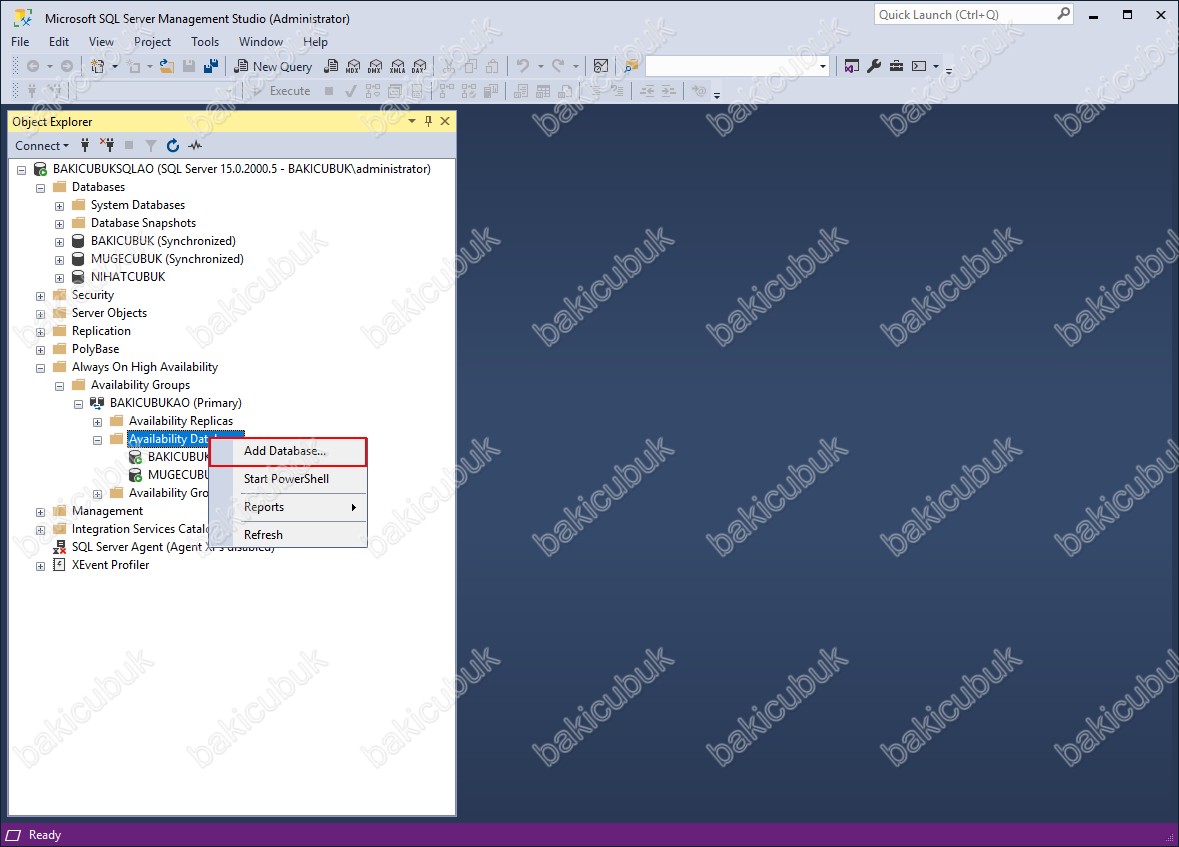Select the NIHATCUBUK database
Viewport: 1179px width, 847px height.
[128, 276]
